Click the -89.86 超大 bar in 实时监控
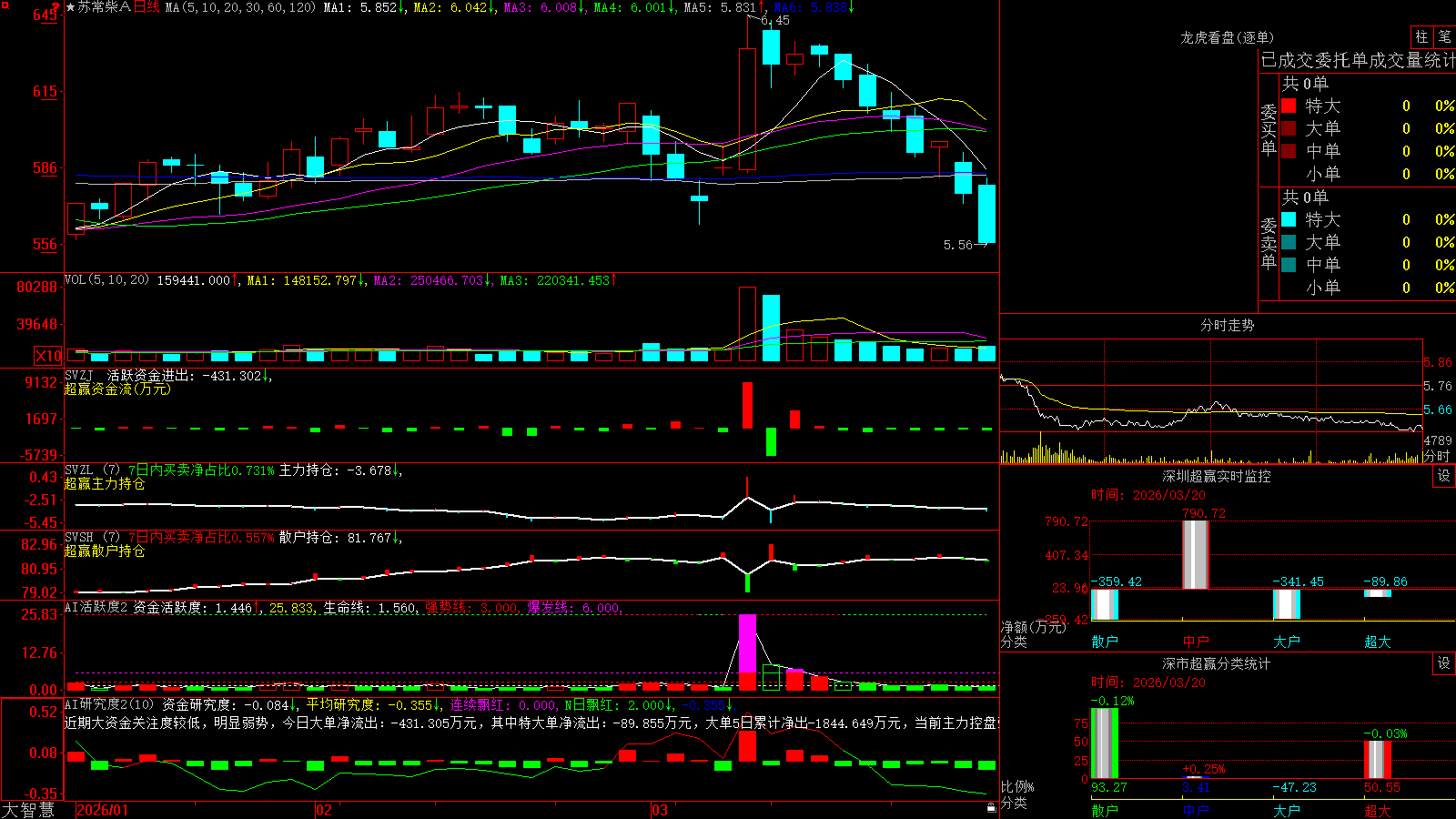The width and height of the screenshot is (1456, 819). pyautogui.click(x=1378, y=593)
